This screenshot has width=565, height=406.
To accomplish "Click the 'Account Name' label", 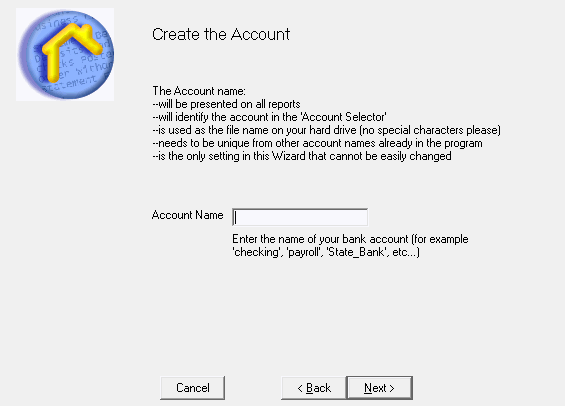I will pos(187,215).
